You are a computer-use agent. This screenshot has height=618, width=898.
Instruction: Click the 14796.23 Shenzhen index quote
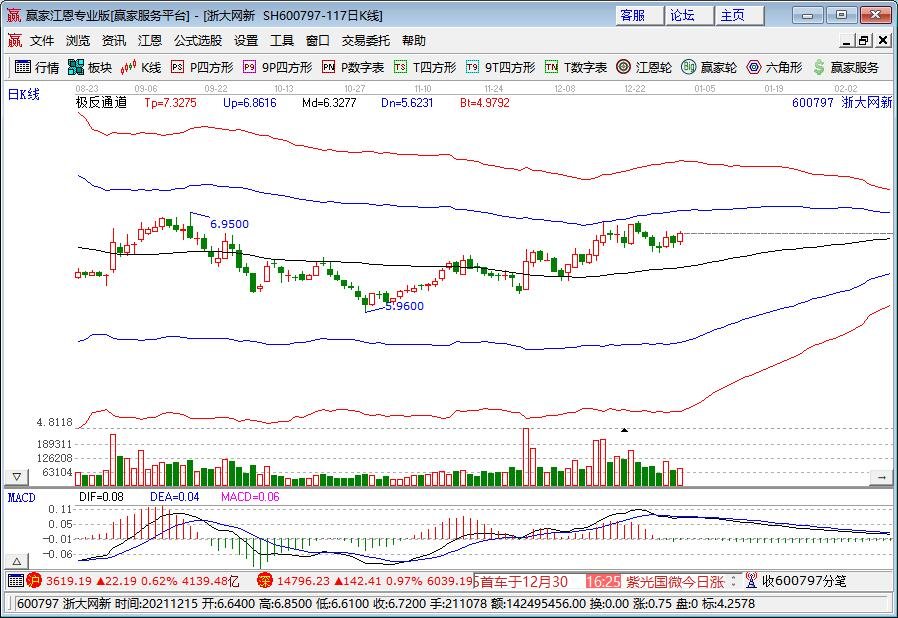pos(304,581)
